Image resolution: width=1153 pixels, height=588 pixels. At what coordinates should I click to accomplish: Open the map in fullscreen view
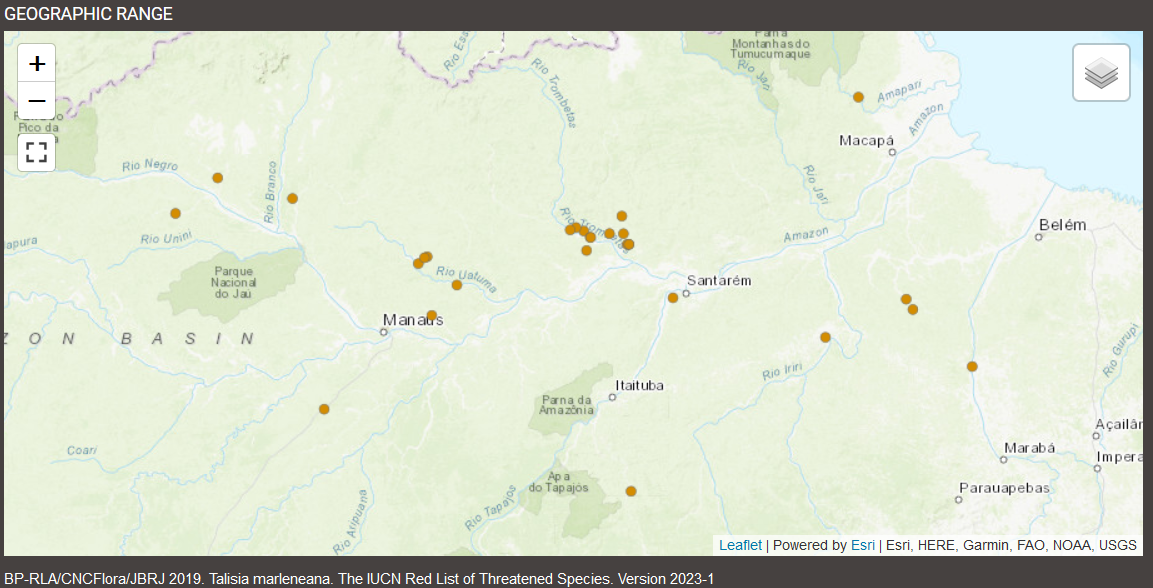click(x=37, y=152)
